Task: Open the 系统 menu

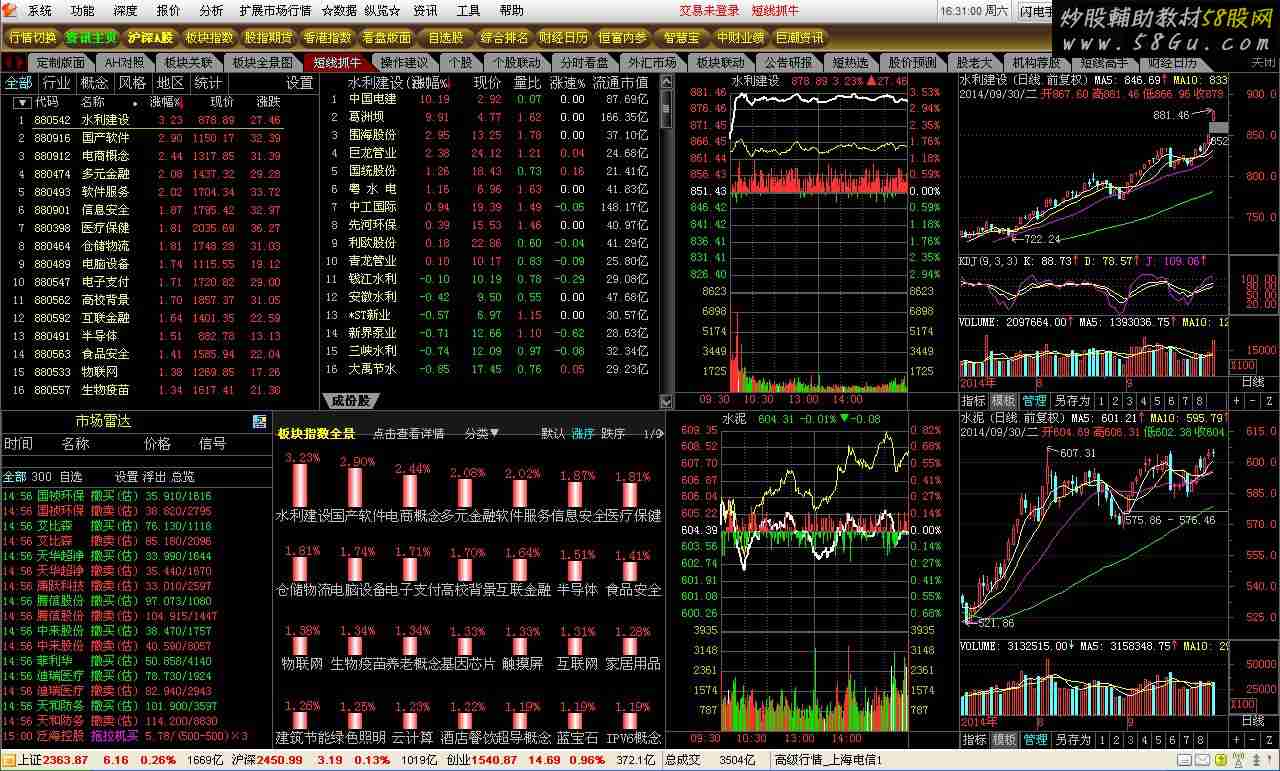Action: click(x=40, y=11)
